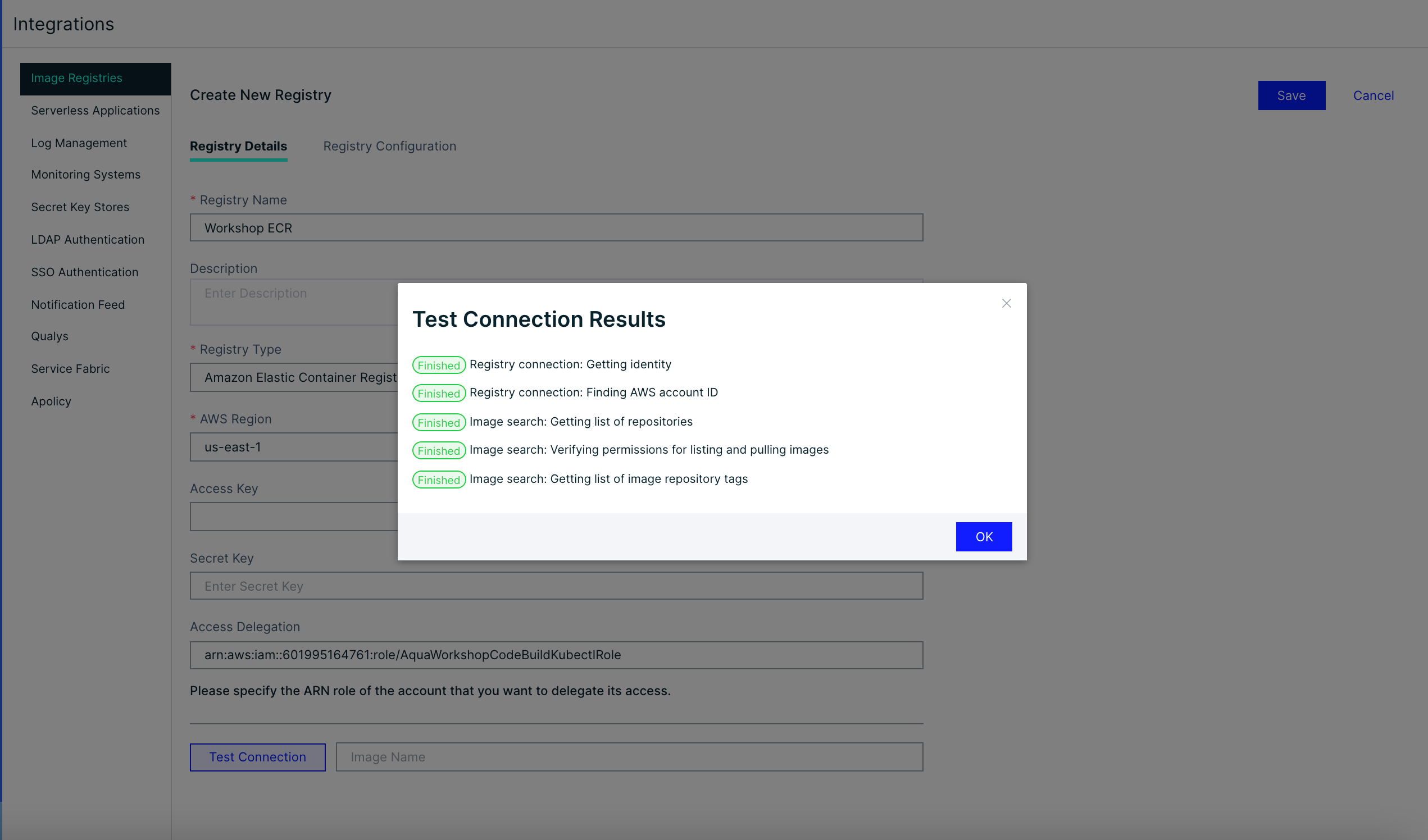
Task: Close the Test Connection Results dialog
Action: coord(1006,304)
